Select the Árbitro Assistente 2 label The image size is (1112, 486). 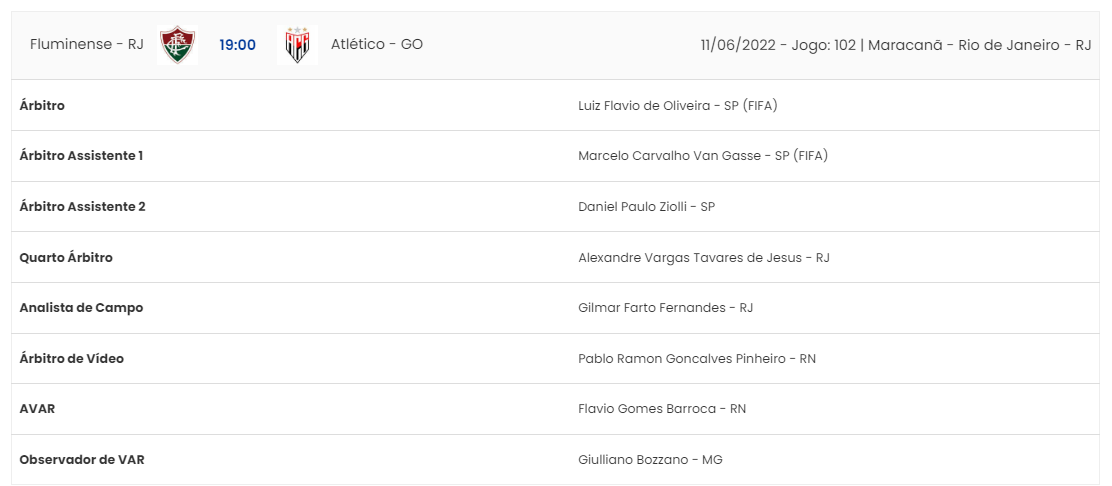pyautogui.click(x=83, y=206)
